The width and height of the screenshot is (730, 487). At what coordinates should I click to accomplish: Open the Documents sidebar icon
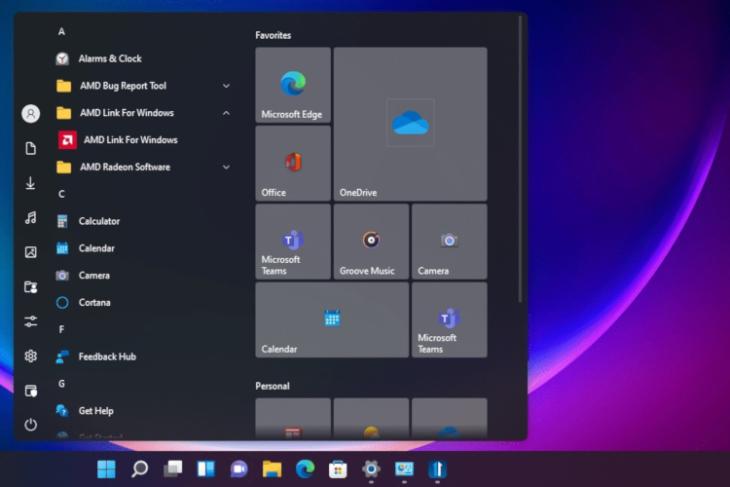[31, 149]
